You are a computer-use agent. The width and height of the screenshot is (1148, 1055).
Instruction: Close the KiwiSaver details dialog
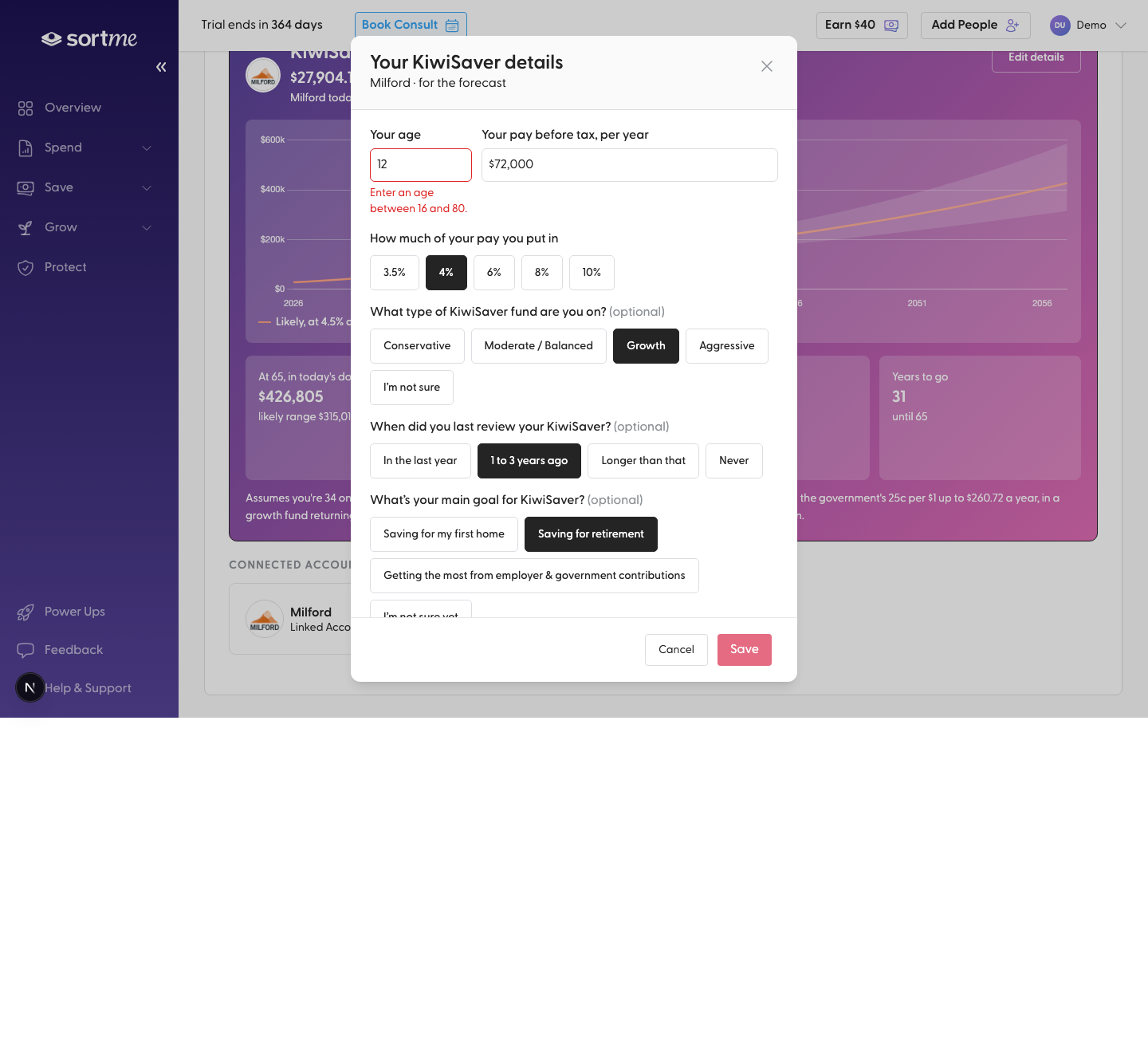point(767,66)
